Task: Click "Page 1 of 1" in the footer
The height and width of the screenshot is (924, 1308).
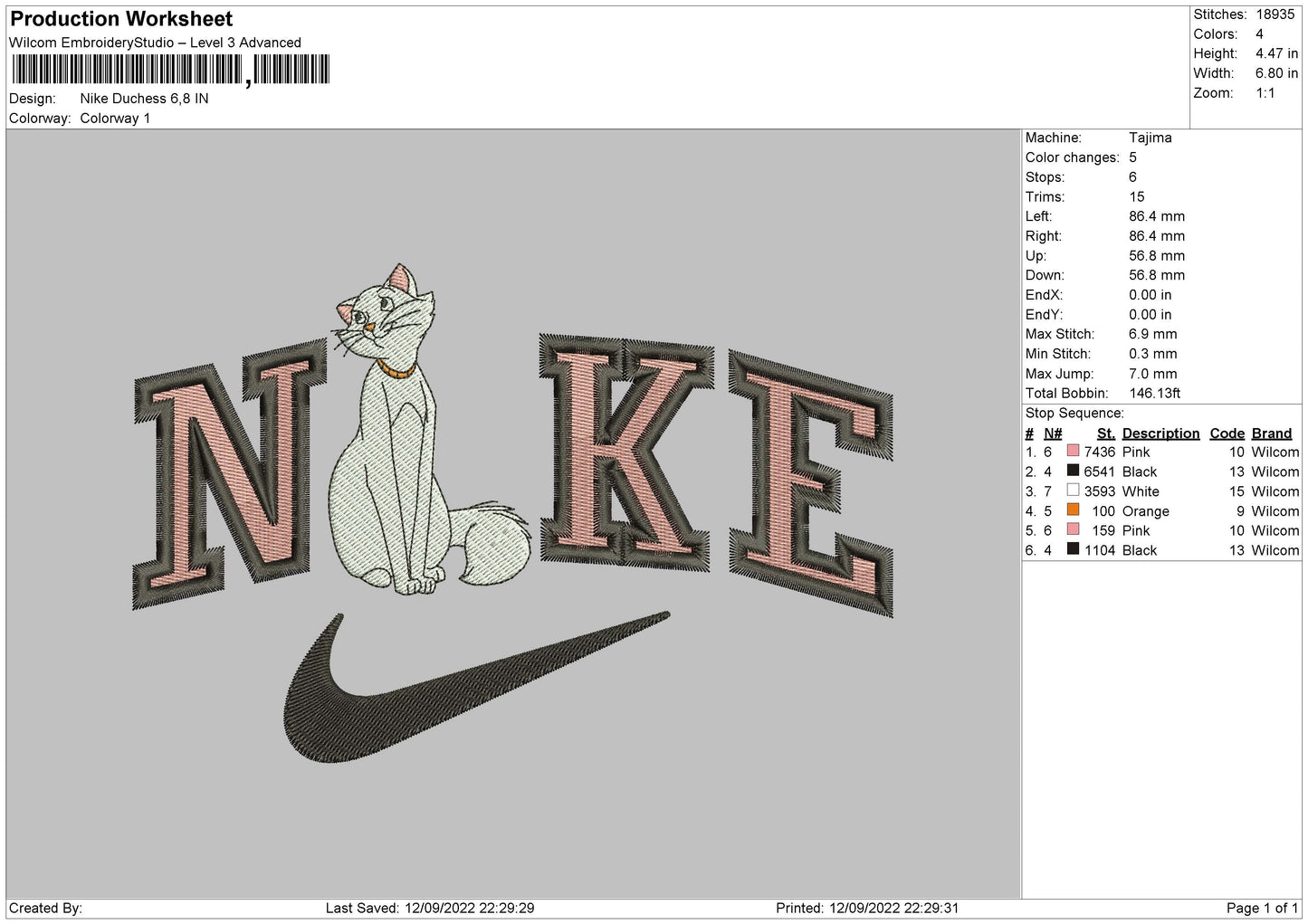Action: pos(1262,908)
